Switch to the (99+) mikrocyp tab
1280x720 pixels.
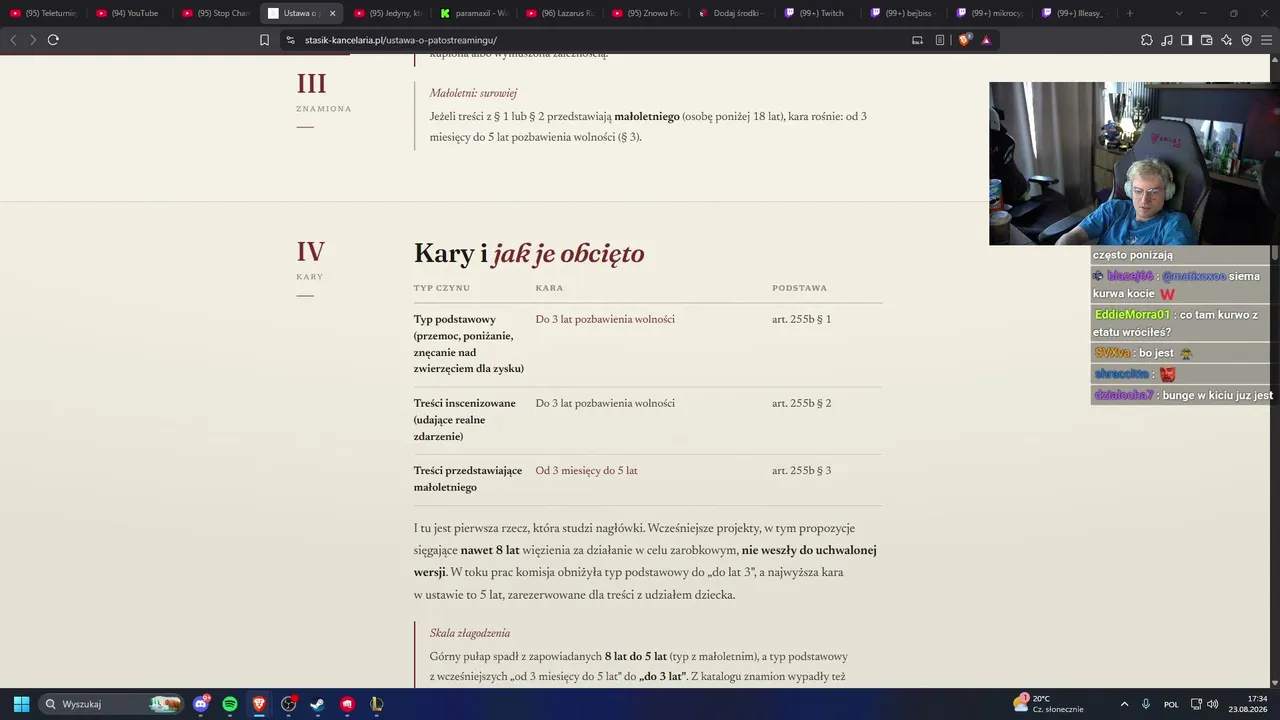(990, 13)
